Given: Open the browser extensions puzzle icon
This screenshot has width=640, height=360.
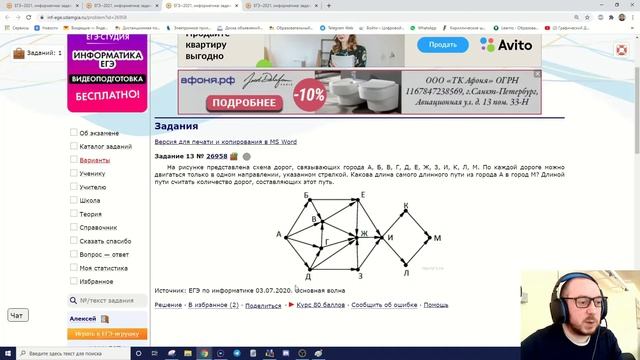Looking at the screenshot, I should coord(611,17).
